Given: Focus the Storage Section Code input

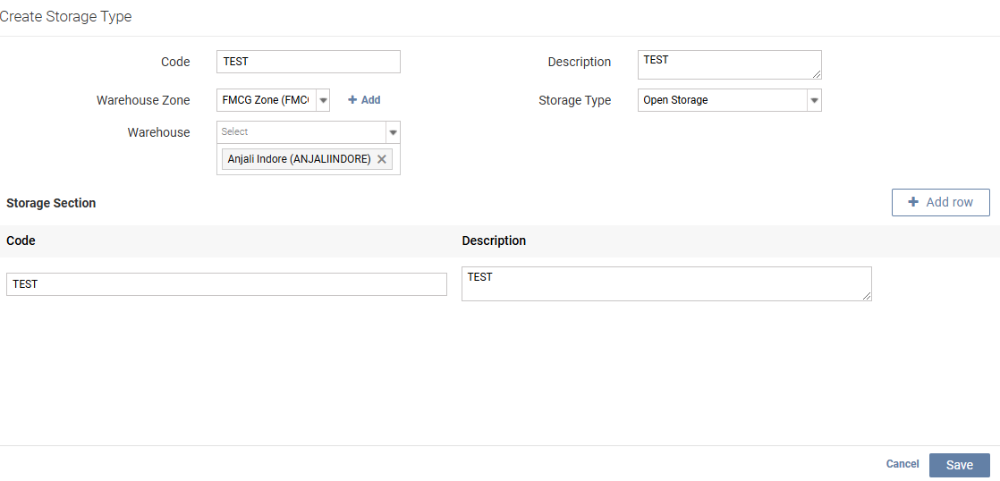Looking at the screenshot, I should (x=226, y=284).
